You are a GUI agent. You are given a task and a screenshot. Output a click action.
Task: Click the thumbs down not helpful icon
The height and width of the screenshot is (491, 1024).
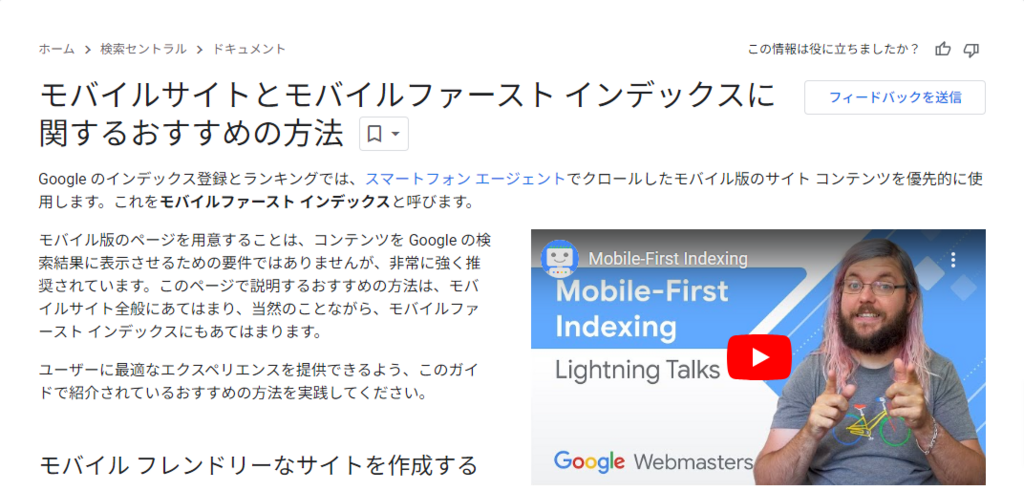click(x=972, y=49)
